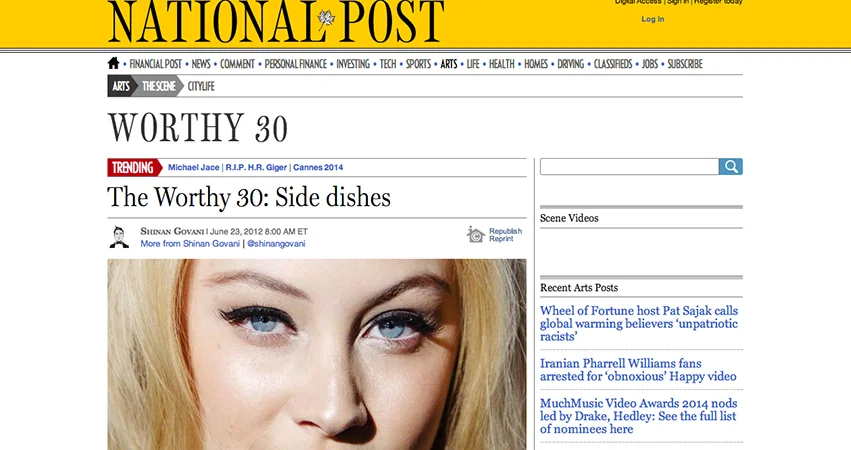This screenshot has width=851, height=450.
Task: Open the Life section
Action: [473, 64]
